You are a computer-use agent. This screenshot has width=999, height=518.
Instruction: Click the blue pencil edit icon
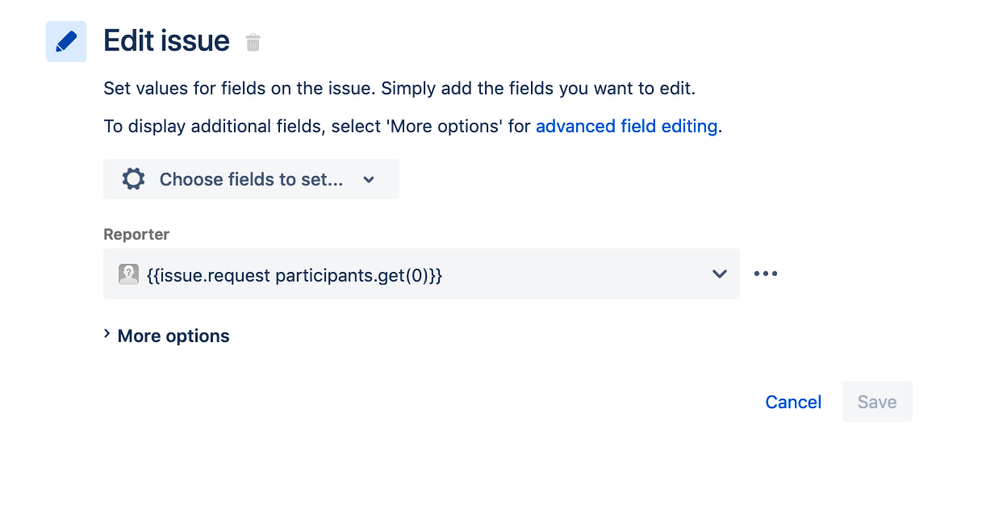[66, 42]
